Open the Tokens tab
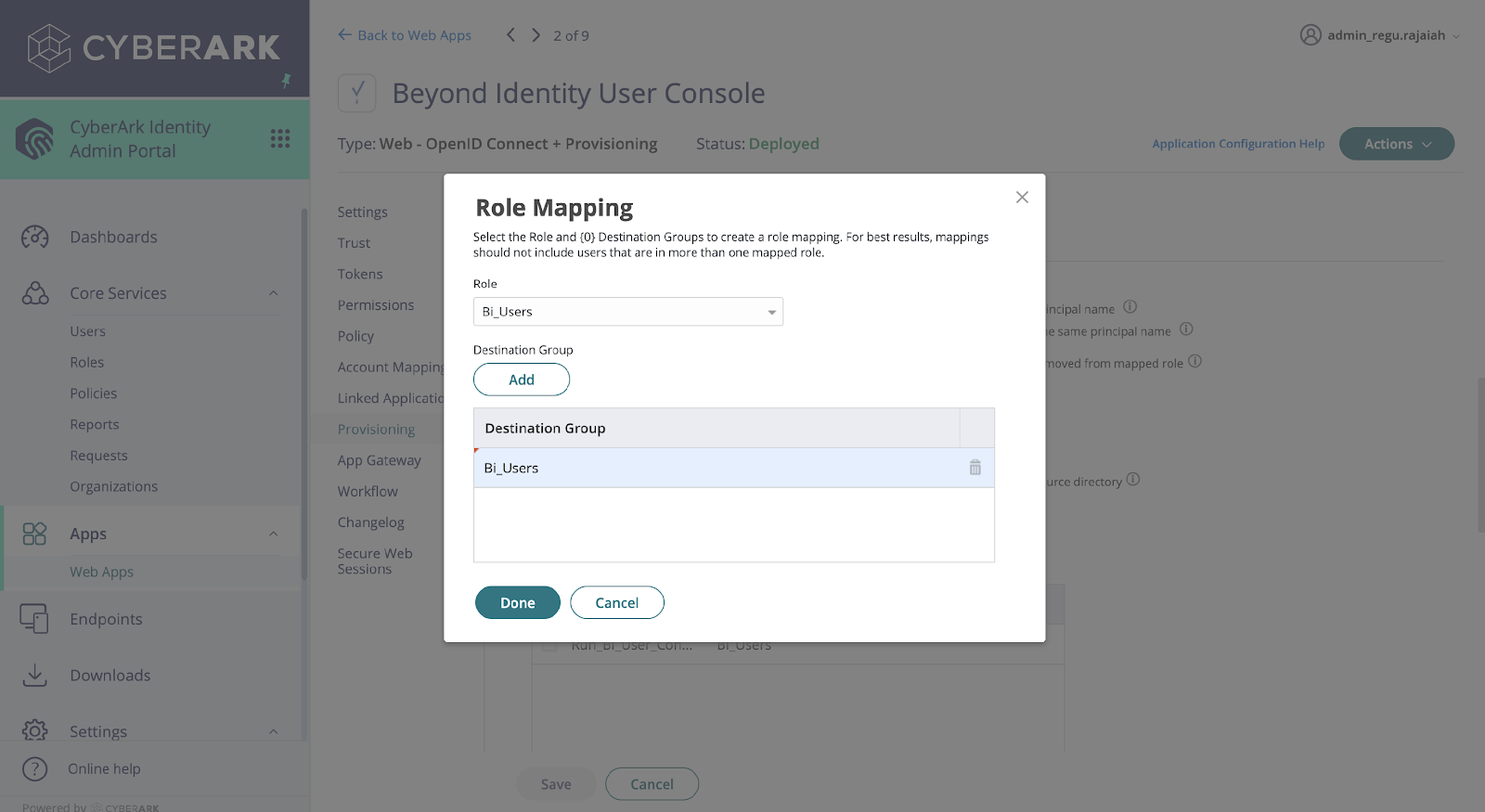 [360, 274]
